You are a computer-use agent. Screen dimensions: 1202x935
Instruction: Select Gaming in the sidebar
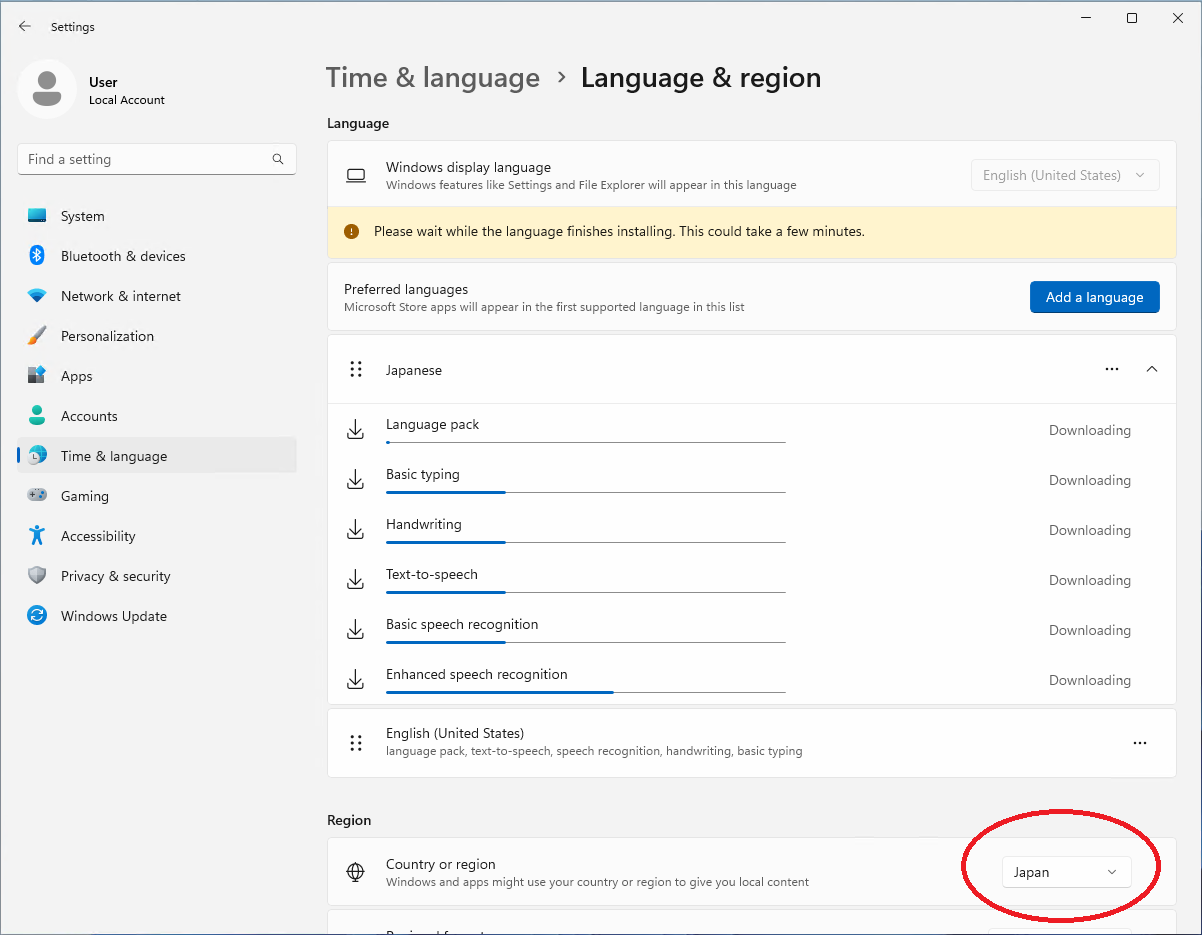[85, 496]
